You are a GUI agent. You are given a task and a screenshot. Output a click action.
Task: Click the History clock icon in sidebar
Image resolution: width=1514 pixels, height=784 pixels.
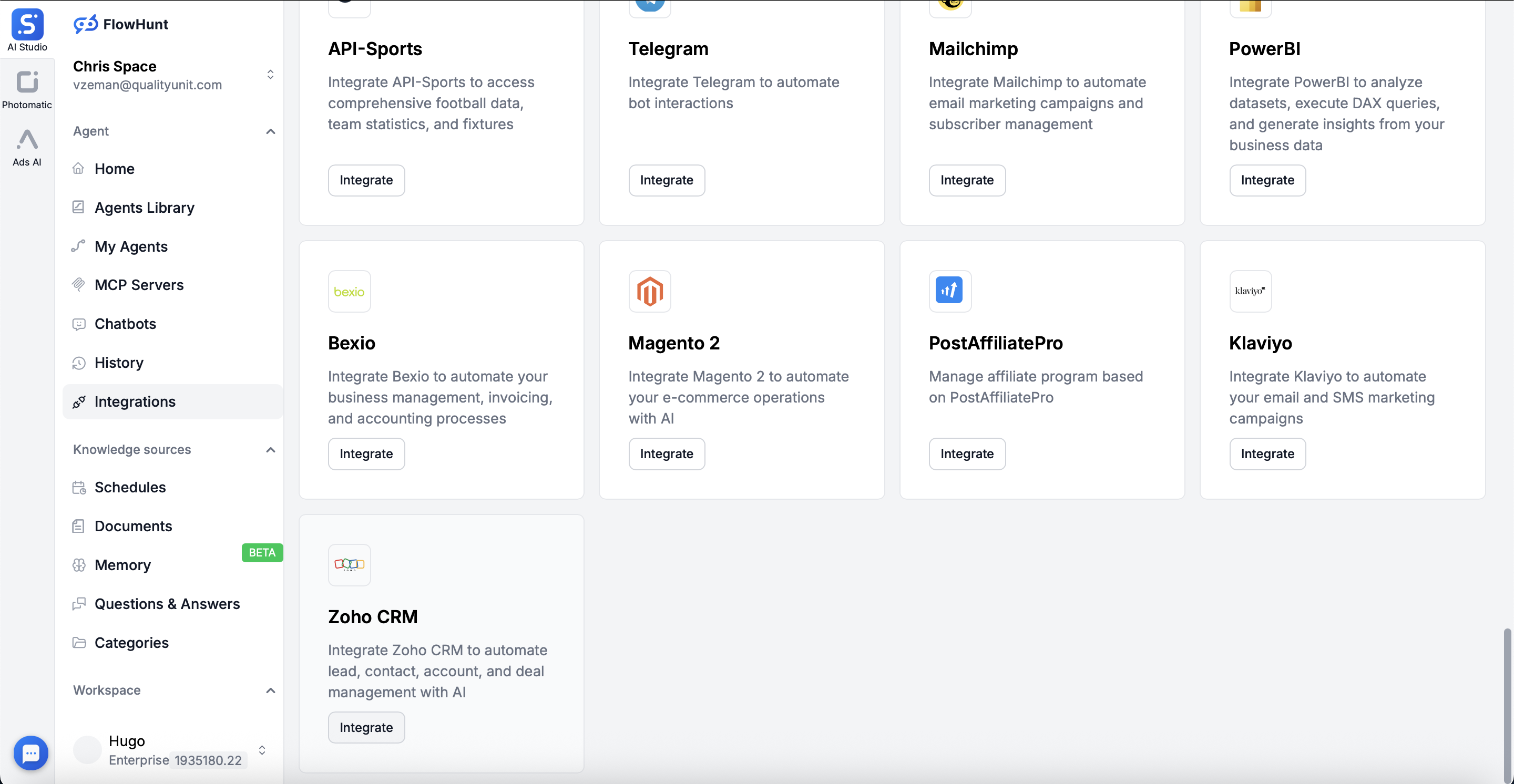(79, 363)
